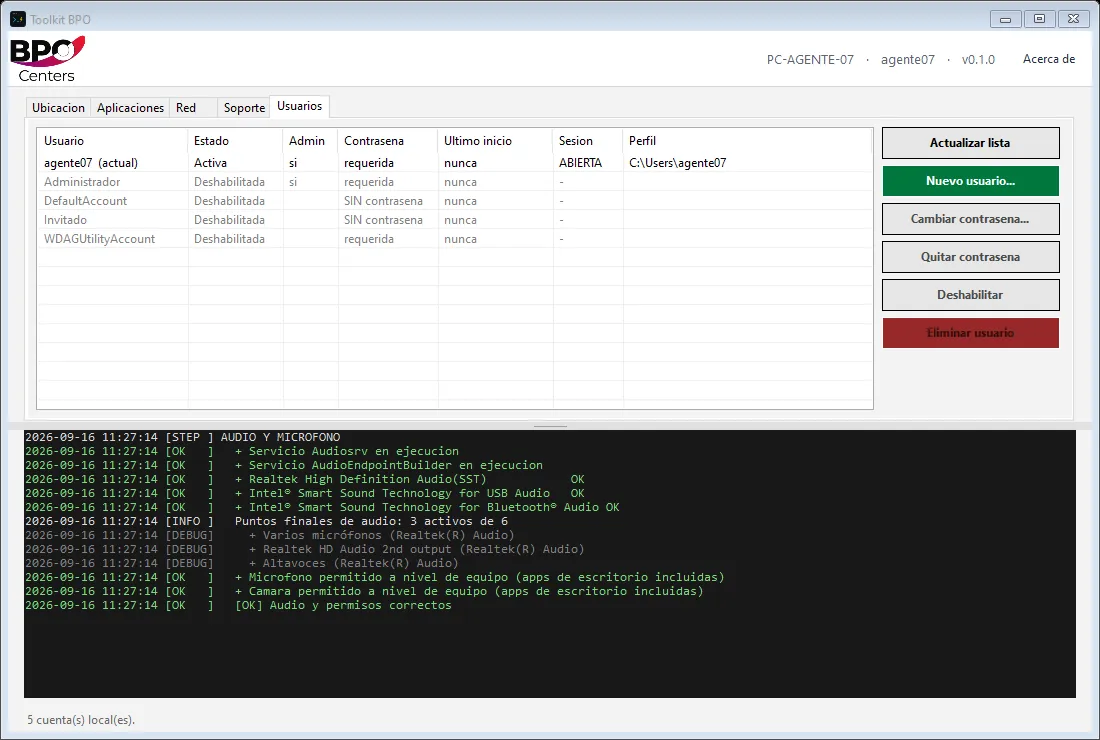The height and width of the screenshot is (740, 1100).
Task: Click the 'Altavoces (Realtek(R) Audio)' debug line
Action: (x=242, y=563)
